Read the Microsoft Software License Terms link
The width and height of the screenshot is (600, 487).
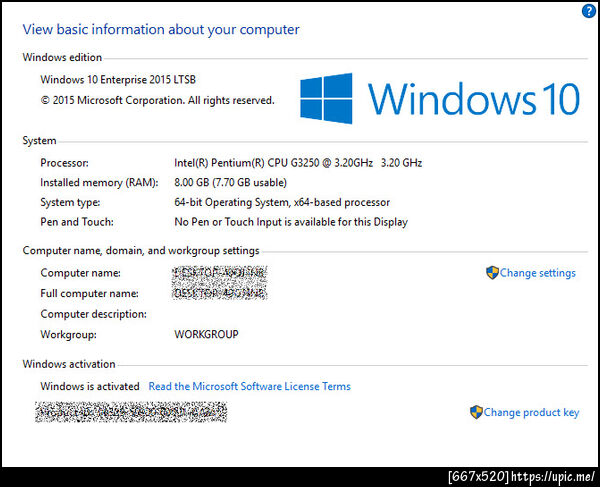249,386
